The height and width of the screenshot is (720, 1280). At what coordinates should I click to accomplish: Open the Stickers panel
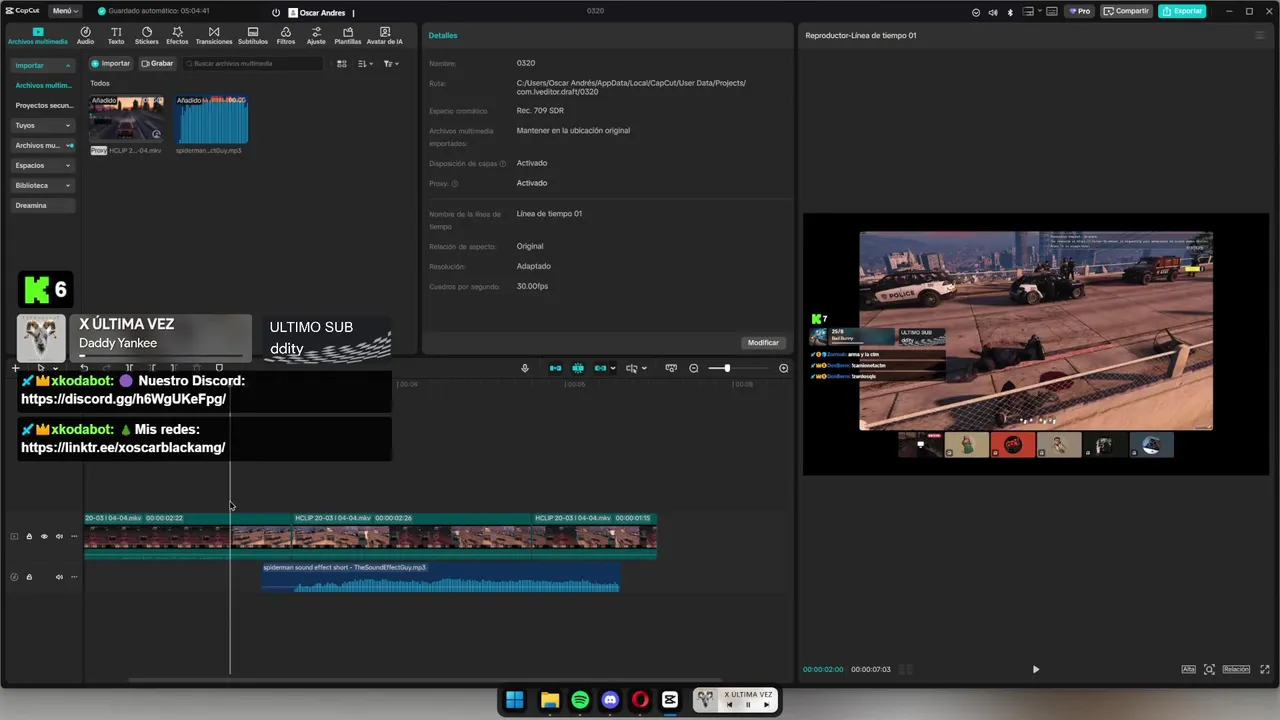[x=147, y=36]
